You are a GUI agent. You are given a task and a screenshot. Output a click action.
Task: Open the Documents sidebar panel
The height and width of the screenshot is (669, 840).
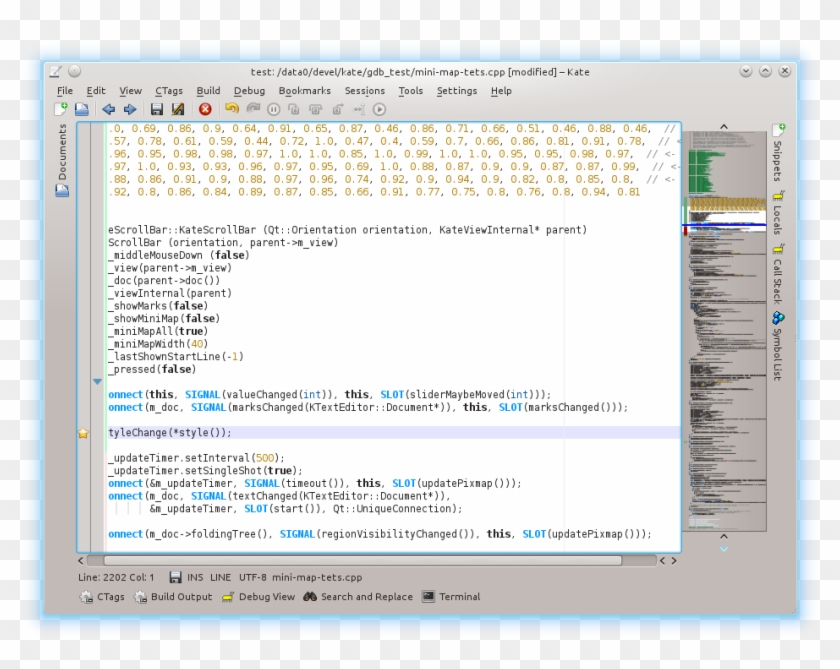62,160
